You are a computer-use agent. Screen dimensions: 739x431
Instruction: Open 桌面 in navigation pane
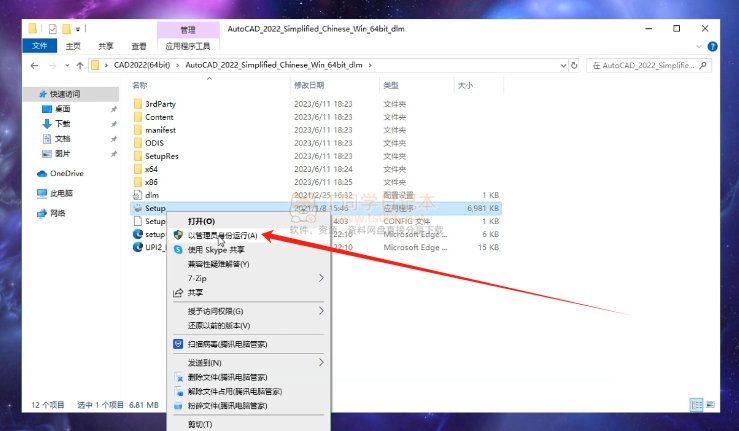[63, 109]
